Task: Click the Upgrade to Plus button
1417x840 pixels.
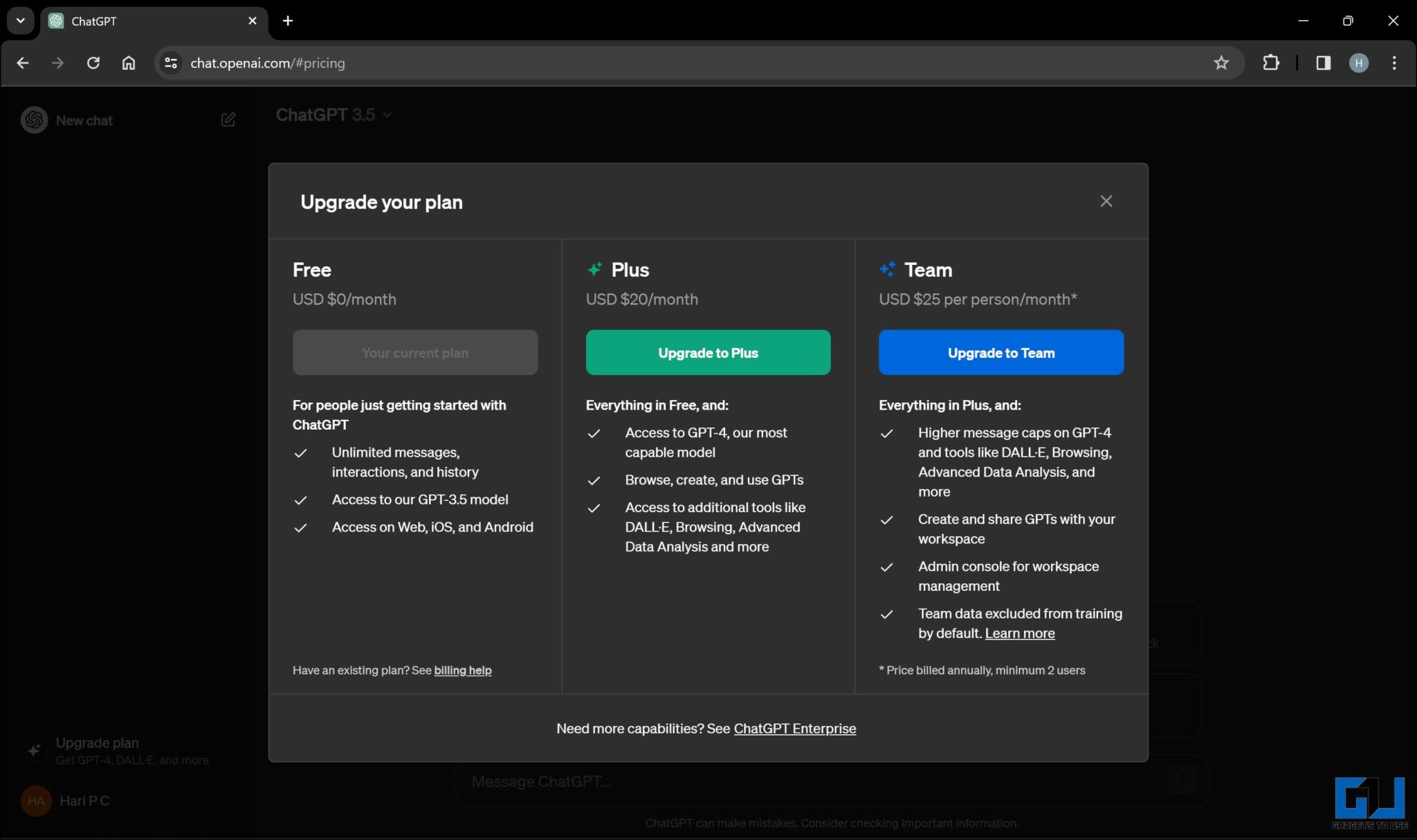Action: click(708, 353)
